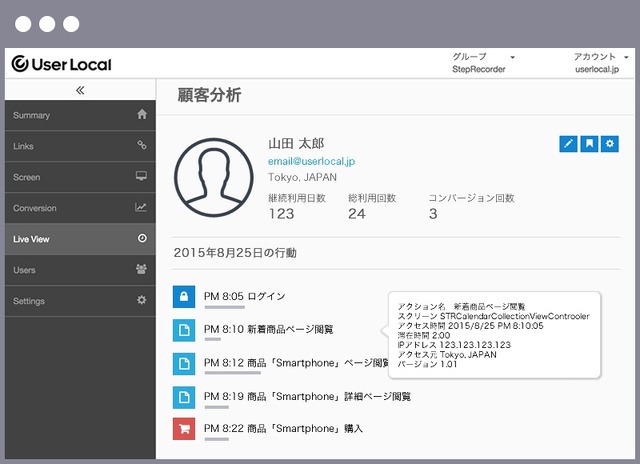Select the Live View menu item
This screenshot has width=640, height=464.
point(80,239)
